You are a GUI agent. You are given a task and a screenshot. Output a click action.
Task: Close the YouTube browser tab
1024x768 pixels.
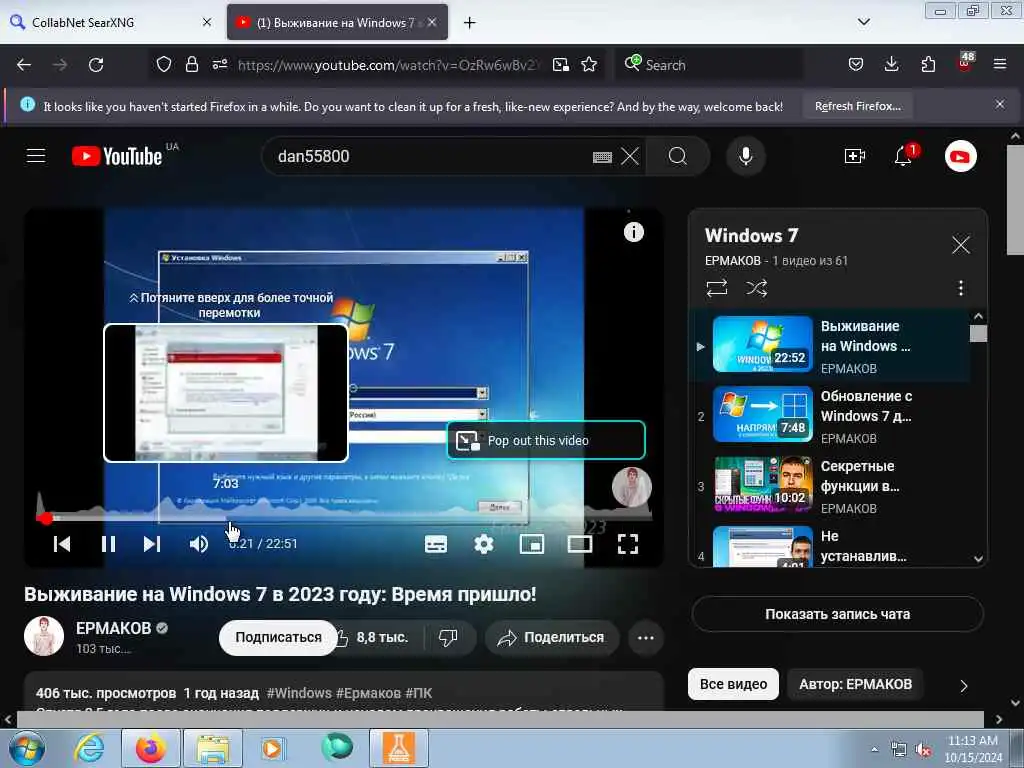click(432, 22)
